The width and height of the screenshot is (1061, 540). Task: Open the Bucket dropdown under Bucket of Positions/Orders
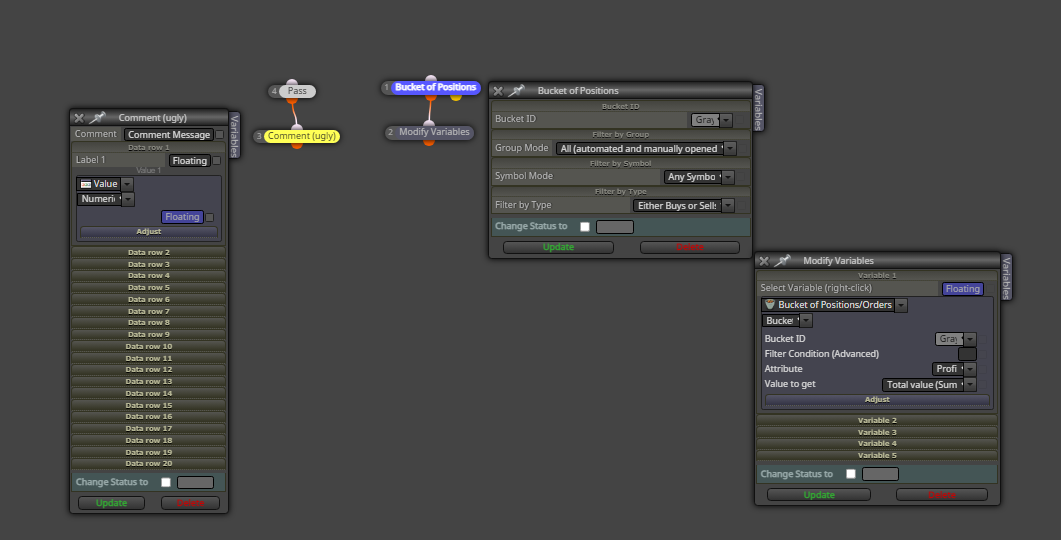coord(806,321)
